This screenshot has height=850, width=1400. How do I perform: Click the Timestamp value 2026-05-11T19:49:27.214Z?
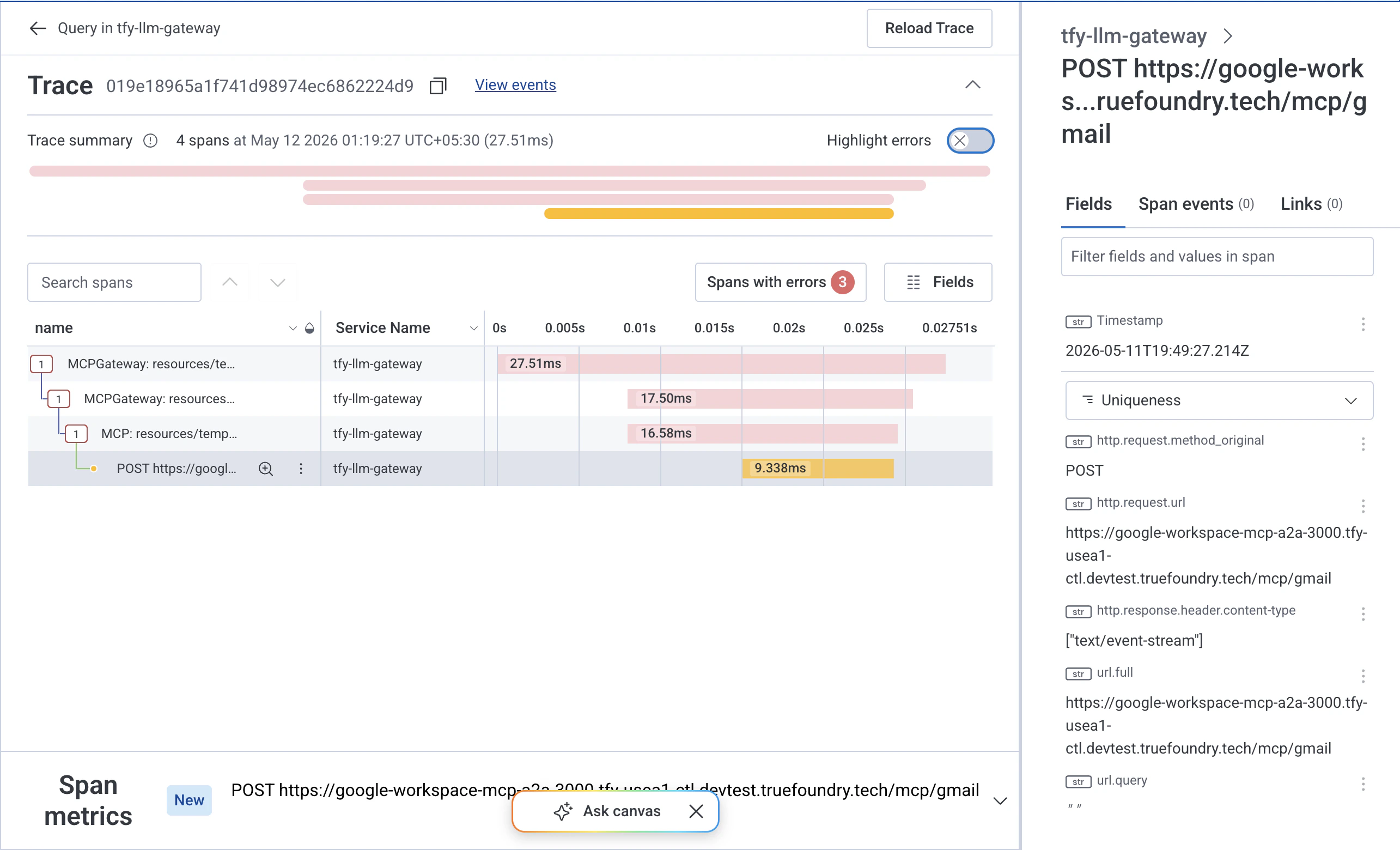coord(1157,350)
